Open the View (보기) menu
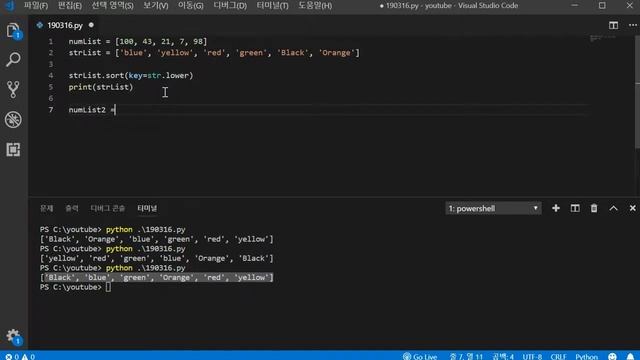The image size is (640, 360). [156, 6]
